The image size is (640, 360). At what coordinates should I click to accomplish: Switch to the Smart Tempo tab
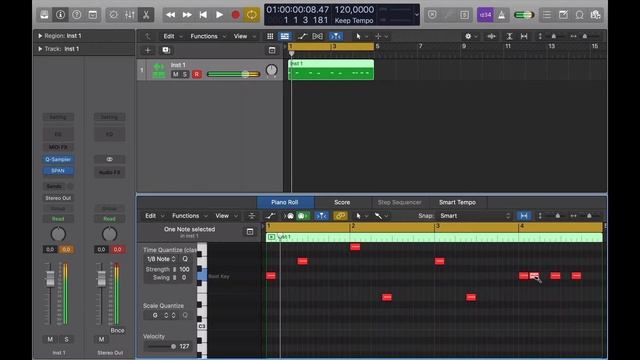coord(457,202)
